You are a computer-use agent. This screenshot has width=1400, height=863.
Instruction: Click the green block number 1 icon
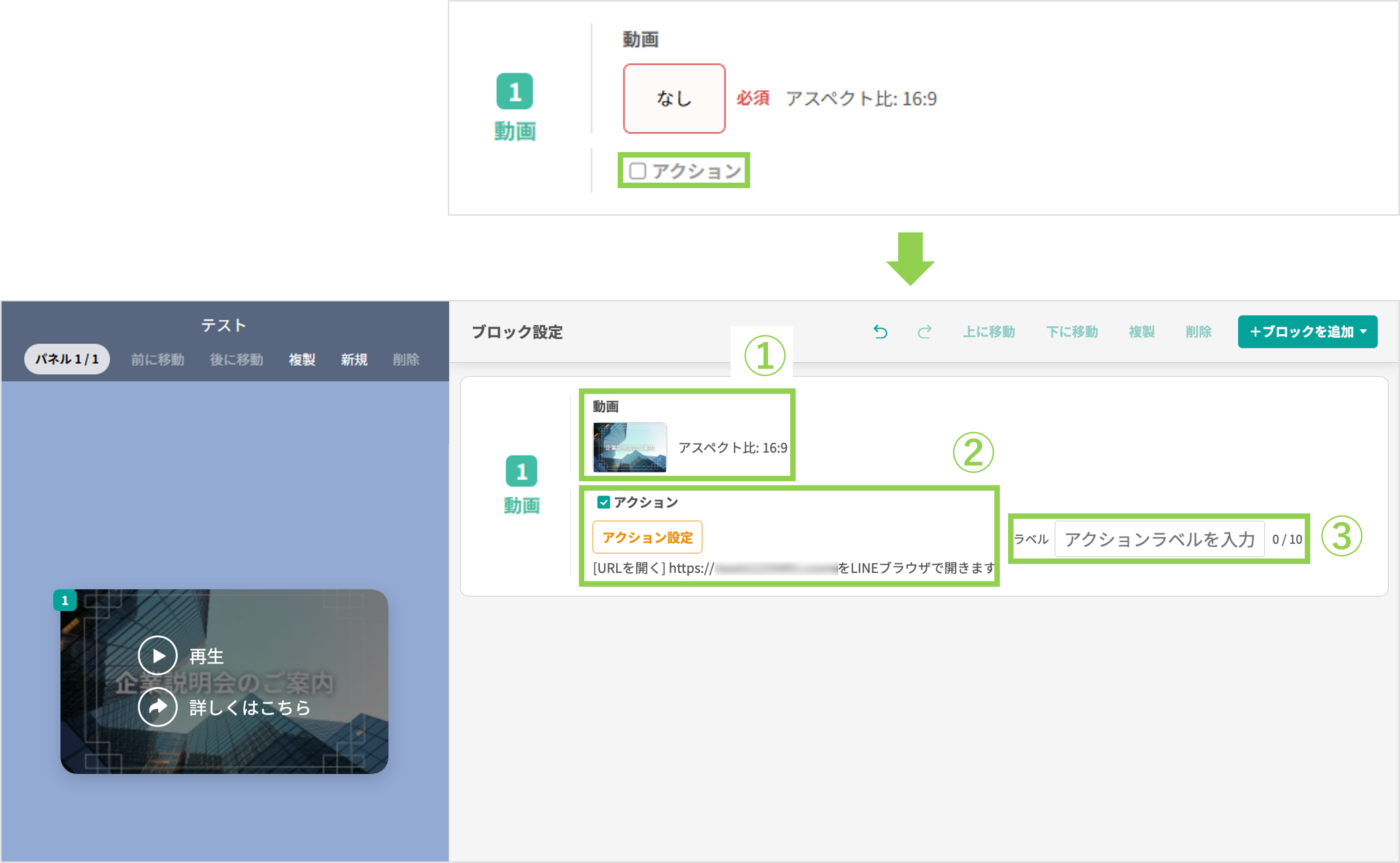point(521,471)
